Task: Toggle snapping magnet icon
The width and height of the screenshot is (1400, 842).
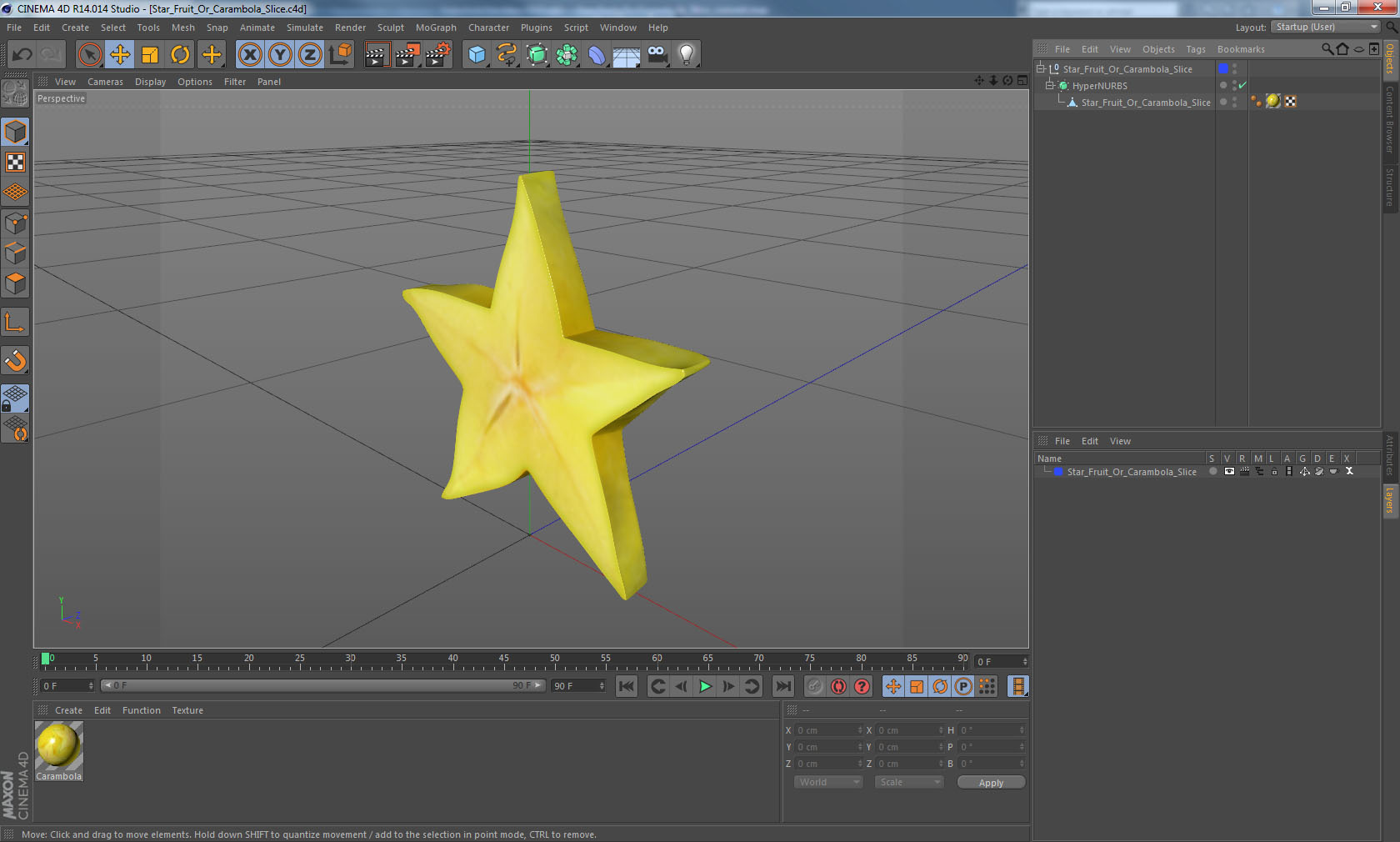Action: click(x=15, y=360)
